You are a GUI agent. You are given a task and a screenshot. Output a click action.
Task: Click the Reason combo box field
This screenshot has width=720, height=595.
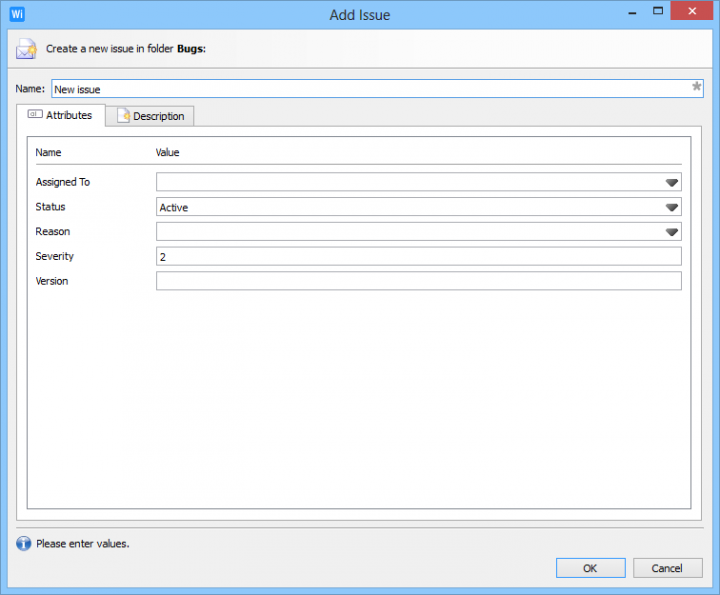pos(418,231)
